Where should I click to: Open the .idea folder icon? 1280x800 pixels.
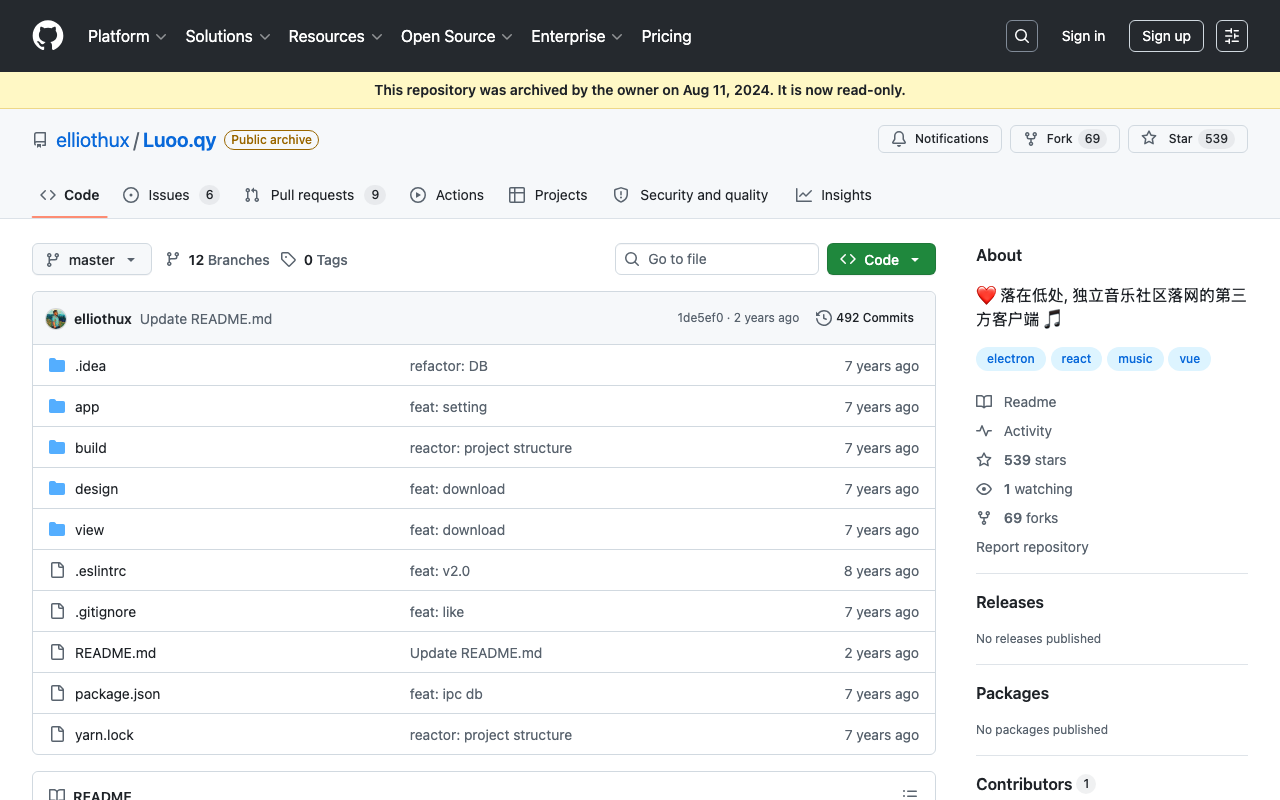click(x=57, y=366)
